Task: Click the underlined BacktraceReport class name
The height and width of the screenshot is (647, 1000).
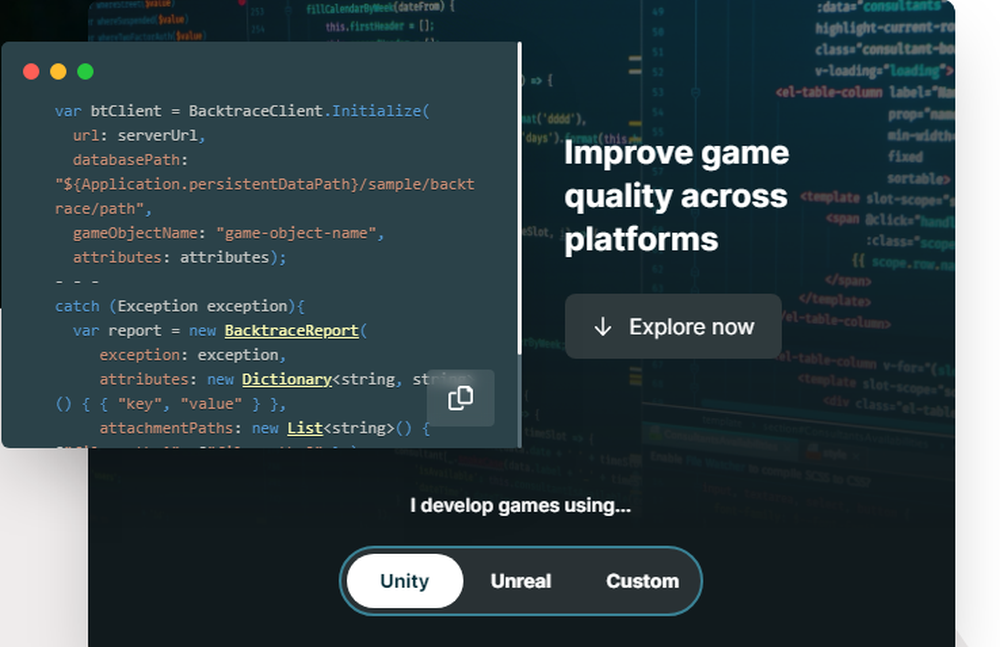Action: point(291,331)
